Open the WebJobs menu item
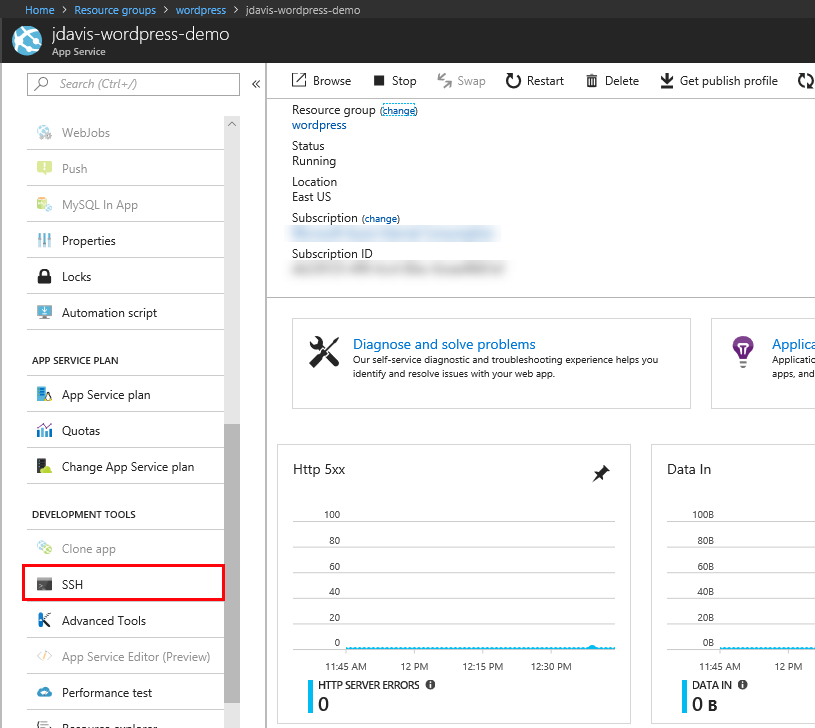The image size is (815, 728). (125, 133)
